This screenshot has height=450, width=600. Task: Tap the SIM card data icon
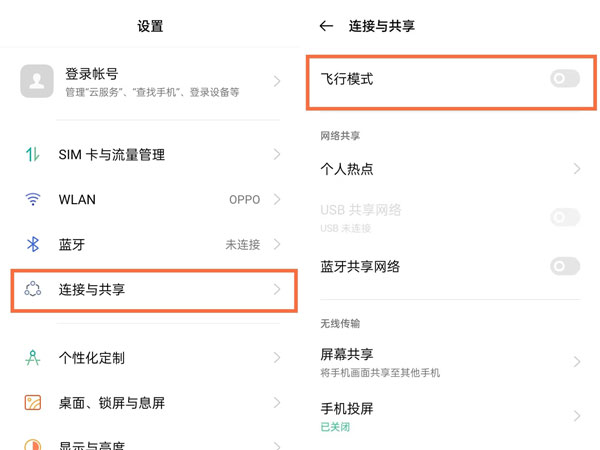pyautogui.click(x=33, y=155)
